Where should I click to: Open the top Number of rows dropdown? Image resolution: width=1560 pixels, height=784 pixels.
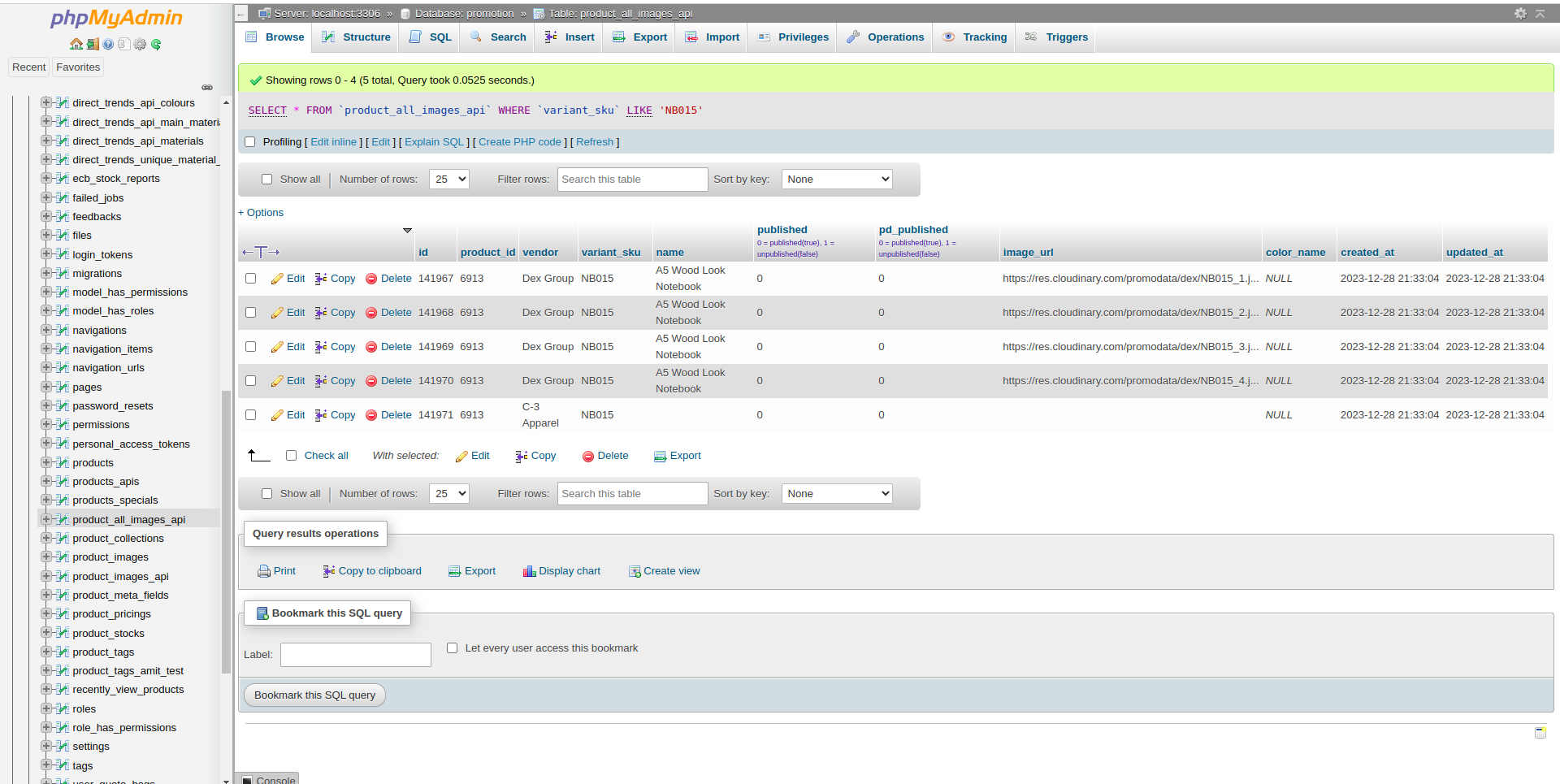(448, 180)
